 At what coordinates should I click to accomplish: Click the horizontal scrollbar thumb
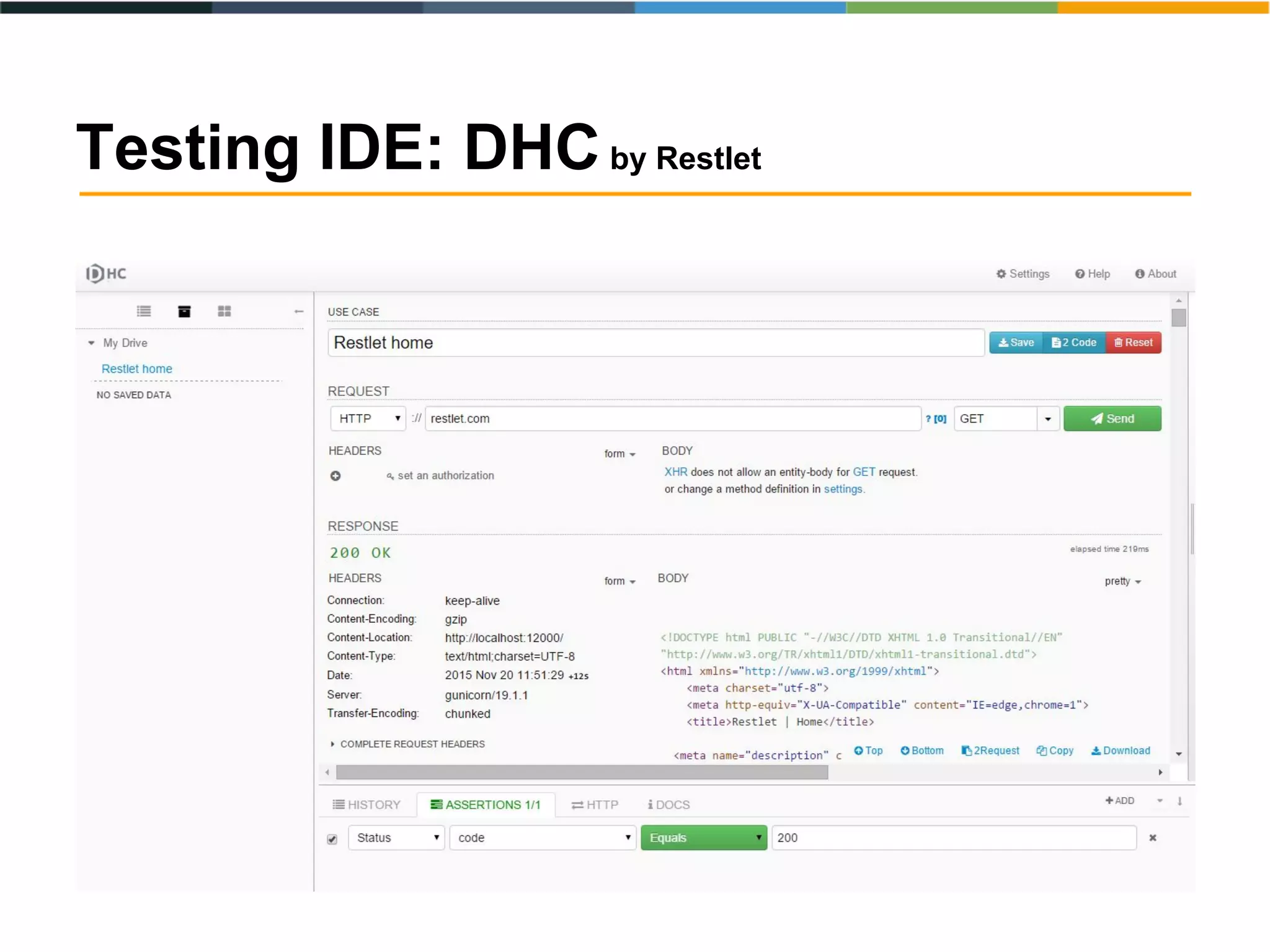pos(582,772)
